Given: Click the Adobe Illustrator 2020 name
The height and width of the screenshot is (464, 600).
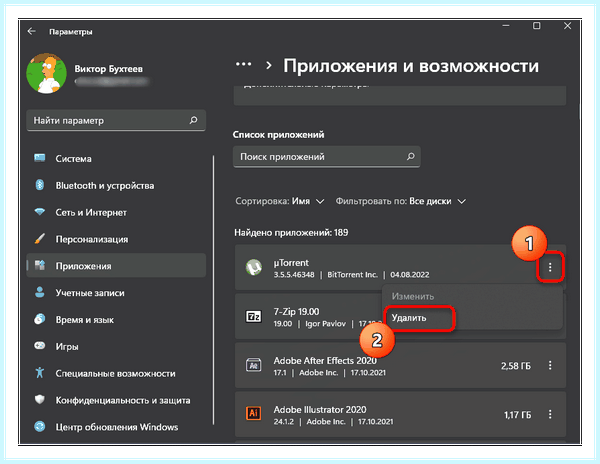Looking at the screenshot, I should point(320,409).
